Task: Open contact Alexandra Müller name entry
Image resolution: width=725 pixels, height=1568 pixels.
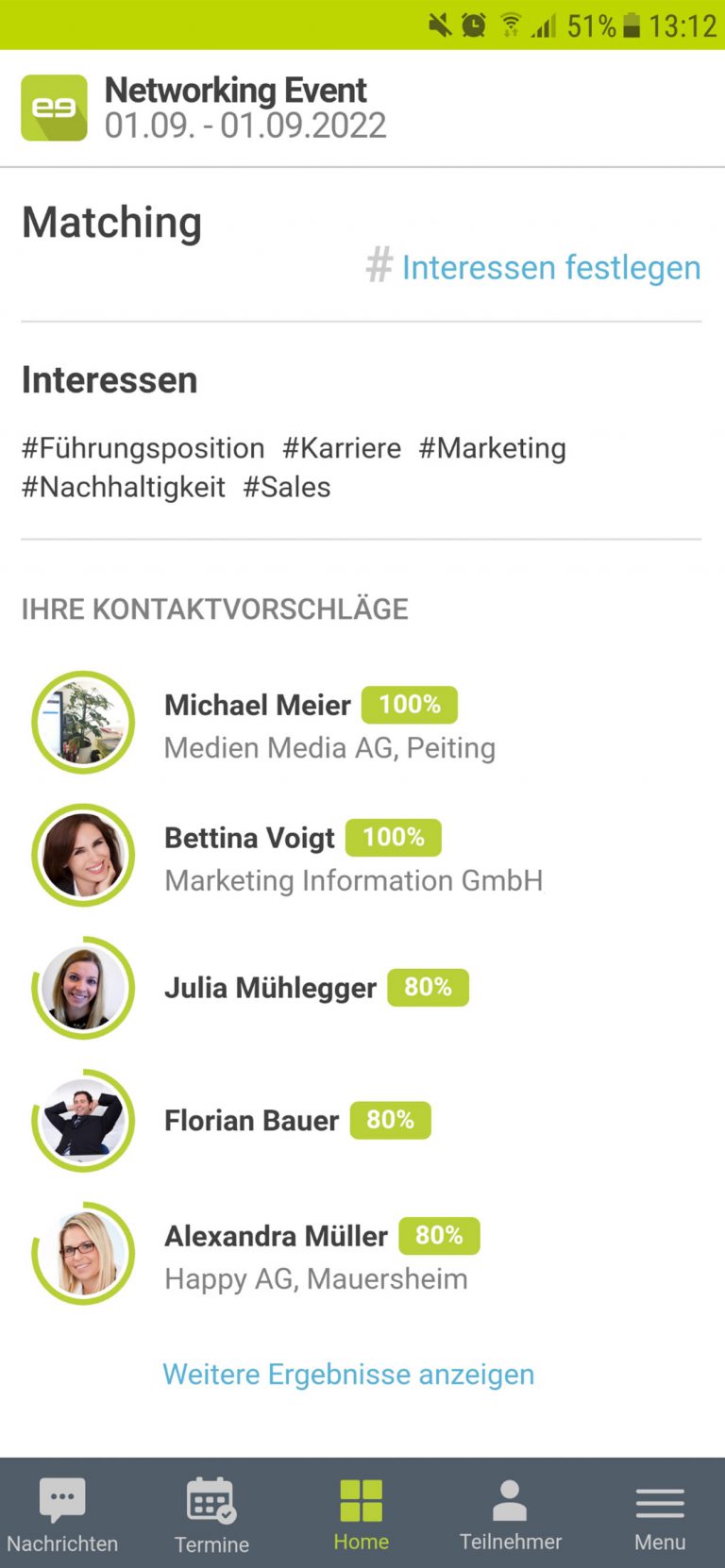Action: pyautogui.click(x=276, y=1236)
